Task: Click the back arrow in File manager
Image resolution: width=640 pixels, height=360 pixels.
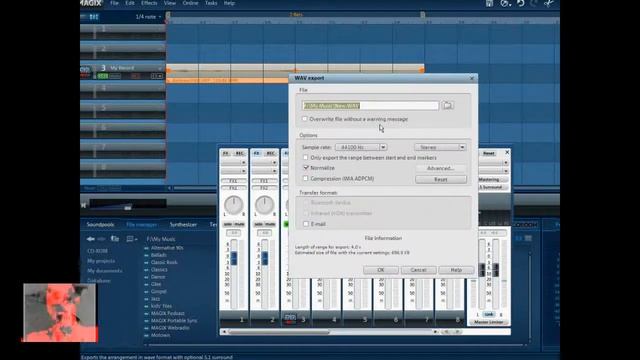Action: (91, 239)
